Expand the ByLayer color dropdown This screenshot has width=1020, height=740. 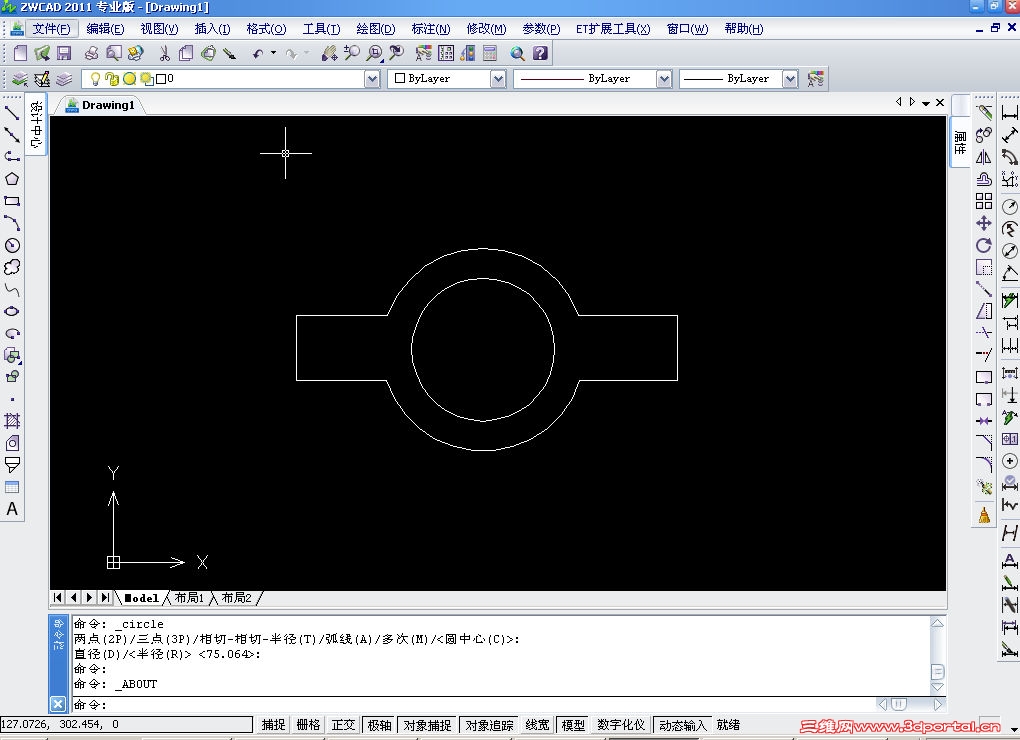coord(498,79)
